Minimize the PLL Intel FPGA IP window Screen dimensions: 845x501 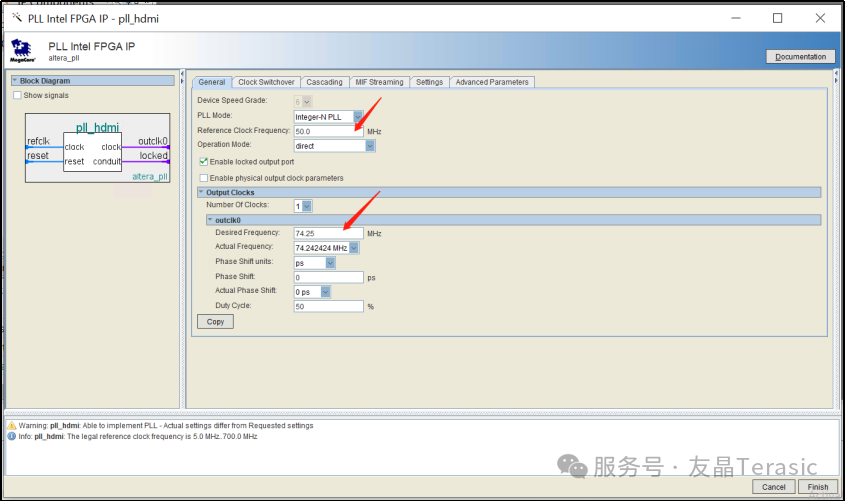coord(736,18)
